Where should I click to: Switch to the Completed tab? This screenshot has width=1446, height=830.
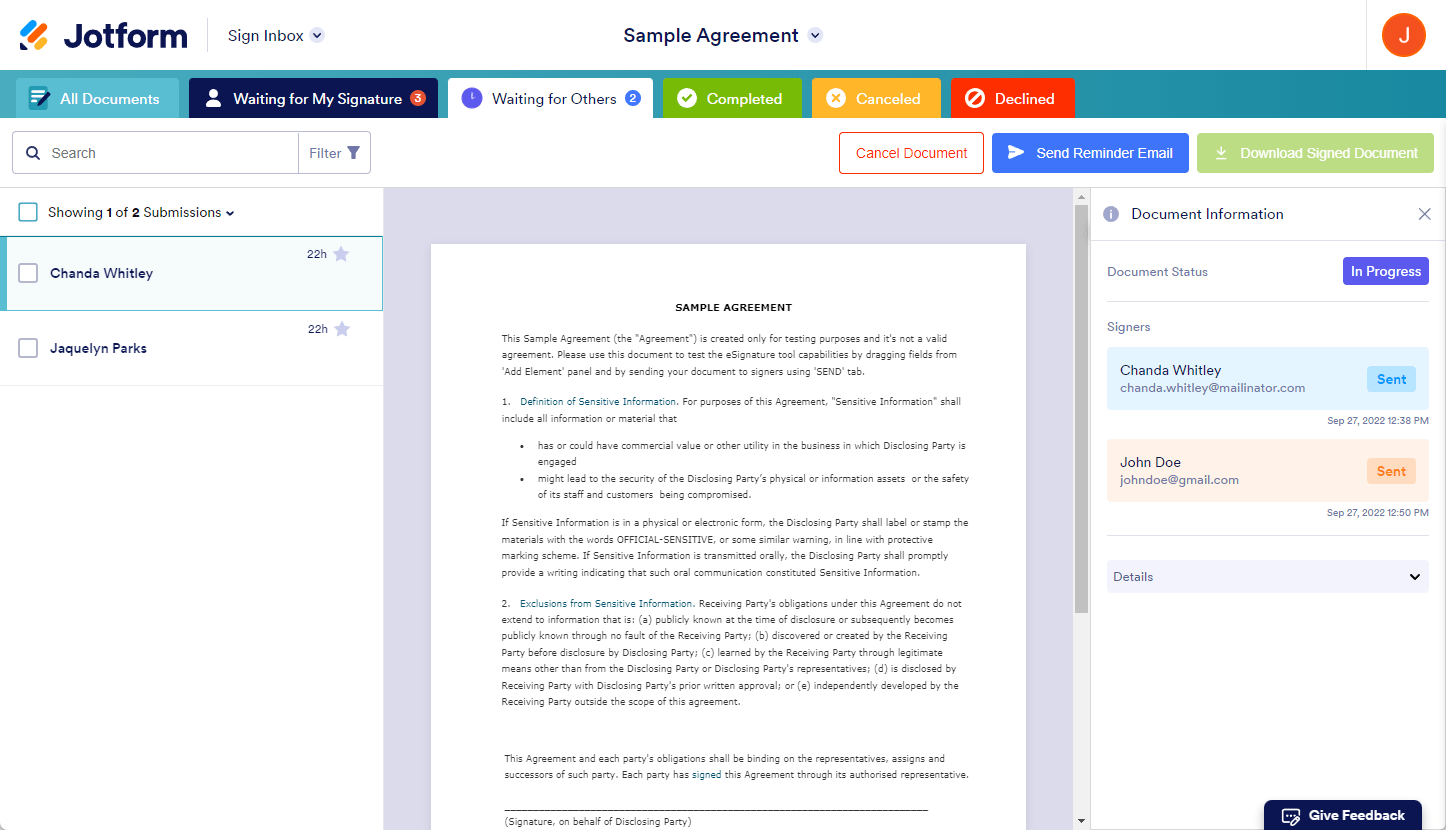pyautogui.click(x=732, y=98)
